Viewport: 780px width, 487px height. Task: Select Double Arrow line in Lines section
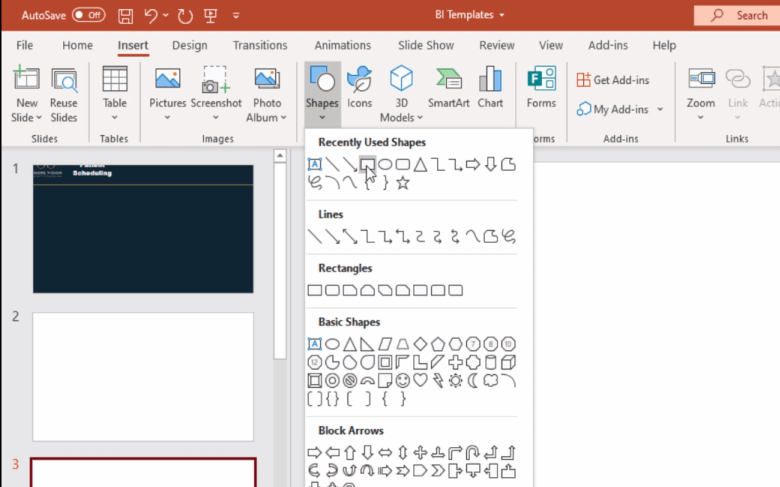click(350, 236)
